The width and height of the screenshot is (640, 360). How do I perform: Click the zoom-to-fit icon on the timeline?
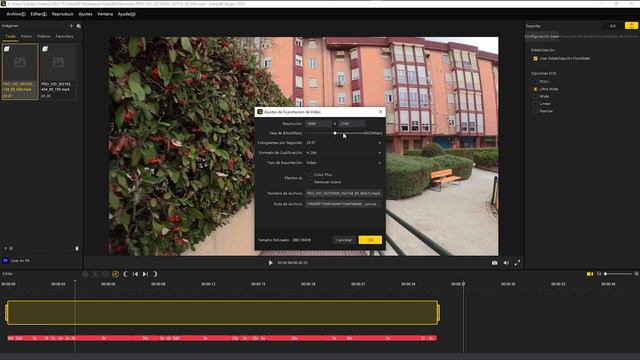(x=636, y=274)
